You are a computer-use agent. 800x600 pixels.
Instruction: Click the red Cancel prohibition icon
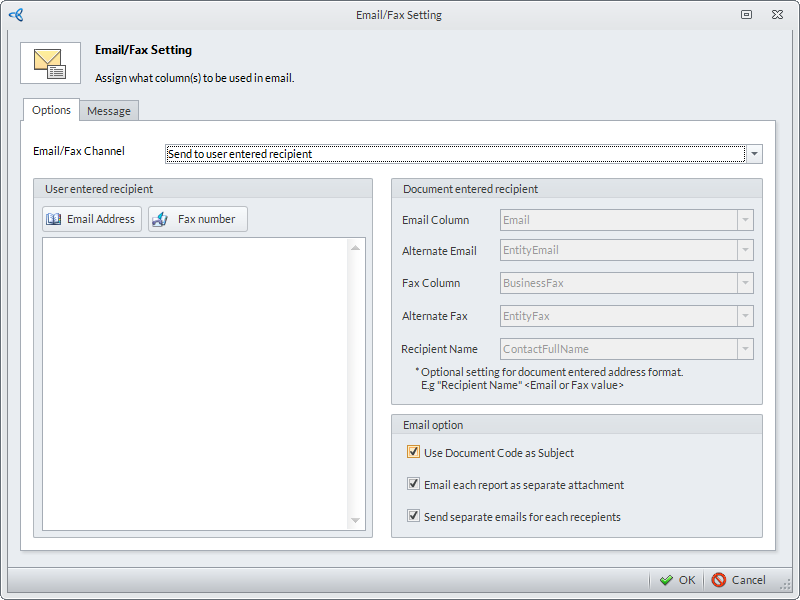tap(719, 580)
